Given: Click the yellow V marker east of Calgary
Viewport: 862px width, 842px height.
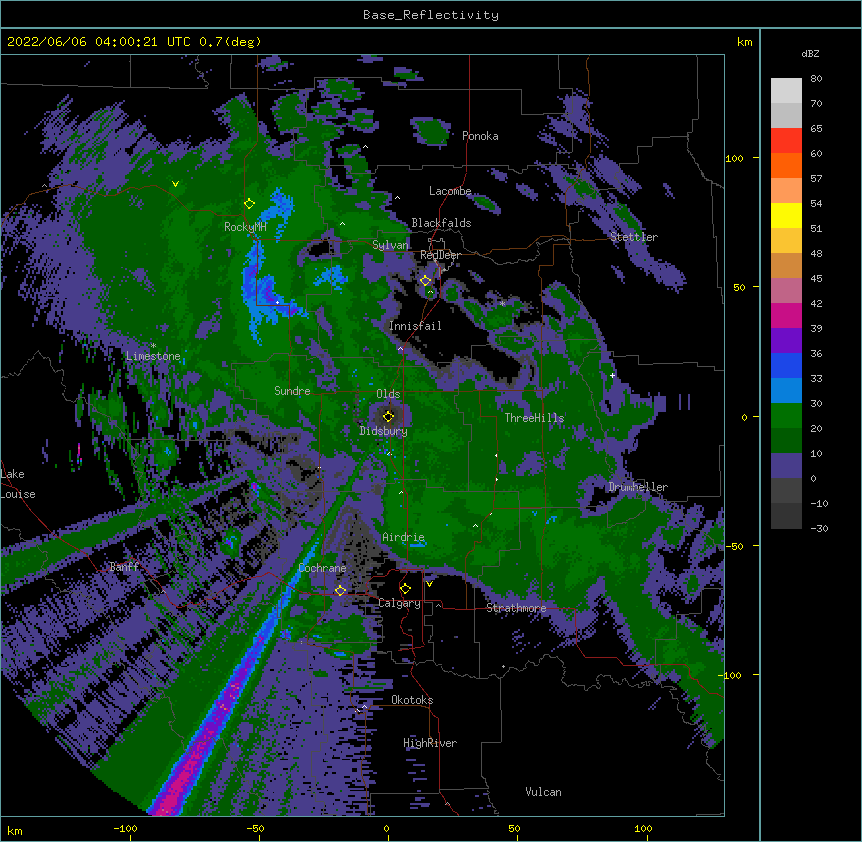Looking at the screenshot, I should pyautogui.click(x=429, y=584).
